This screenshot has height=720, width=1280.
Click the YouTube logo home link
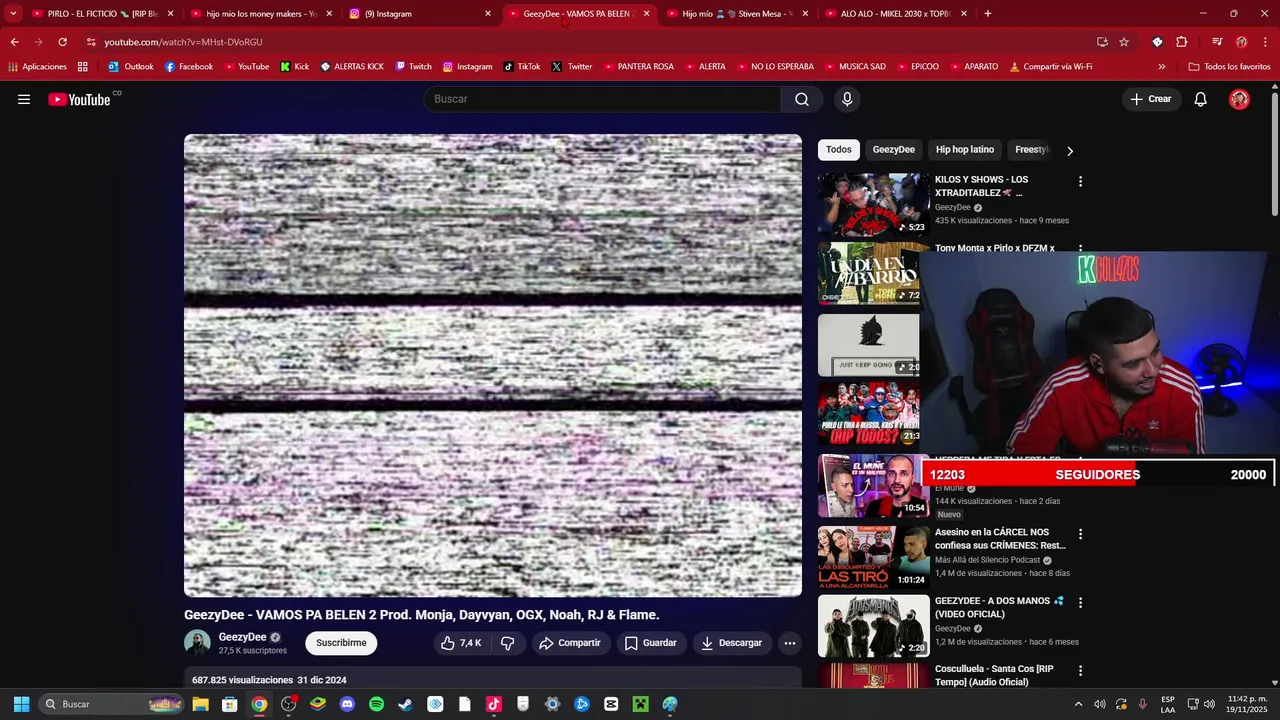pos(79,99)
